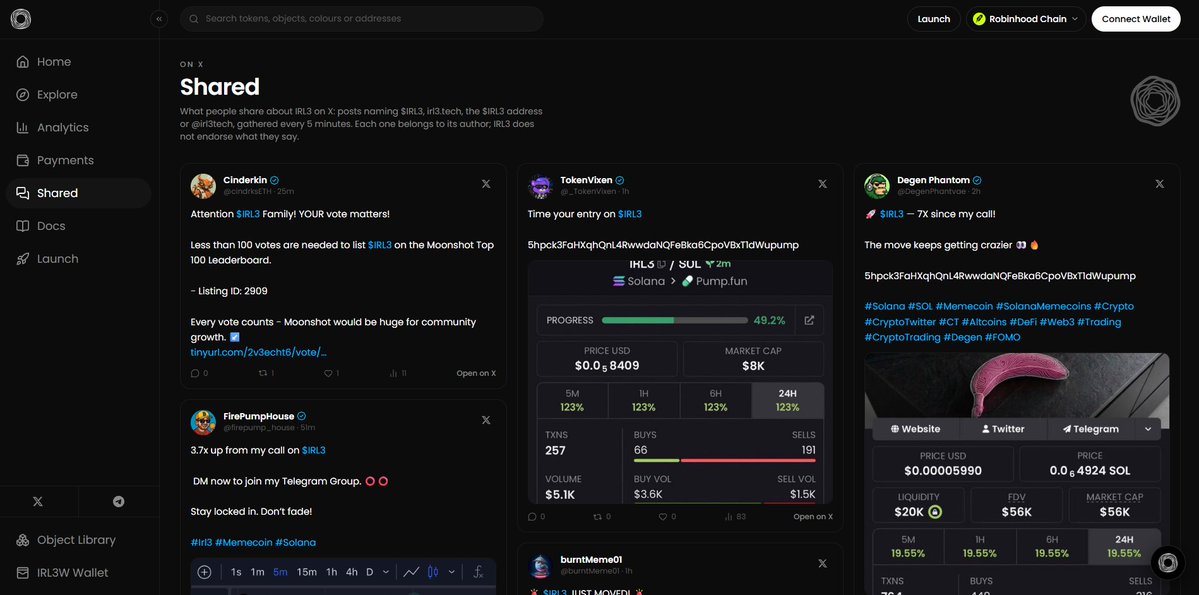Click the #DeFi hashtag
This screenshot has height=595, width=1199.
pos(1023,322)
